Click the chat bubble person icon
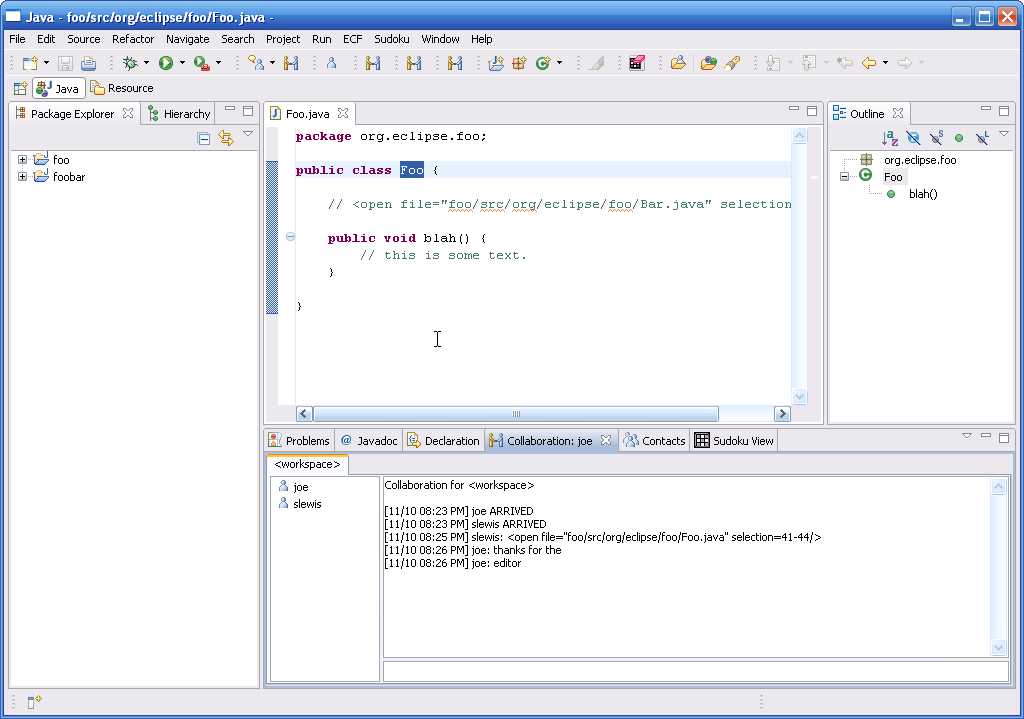This screenshot has height=719, width=1024. (256, 63)
